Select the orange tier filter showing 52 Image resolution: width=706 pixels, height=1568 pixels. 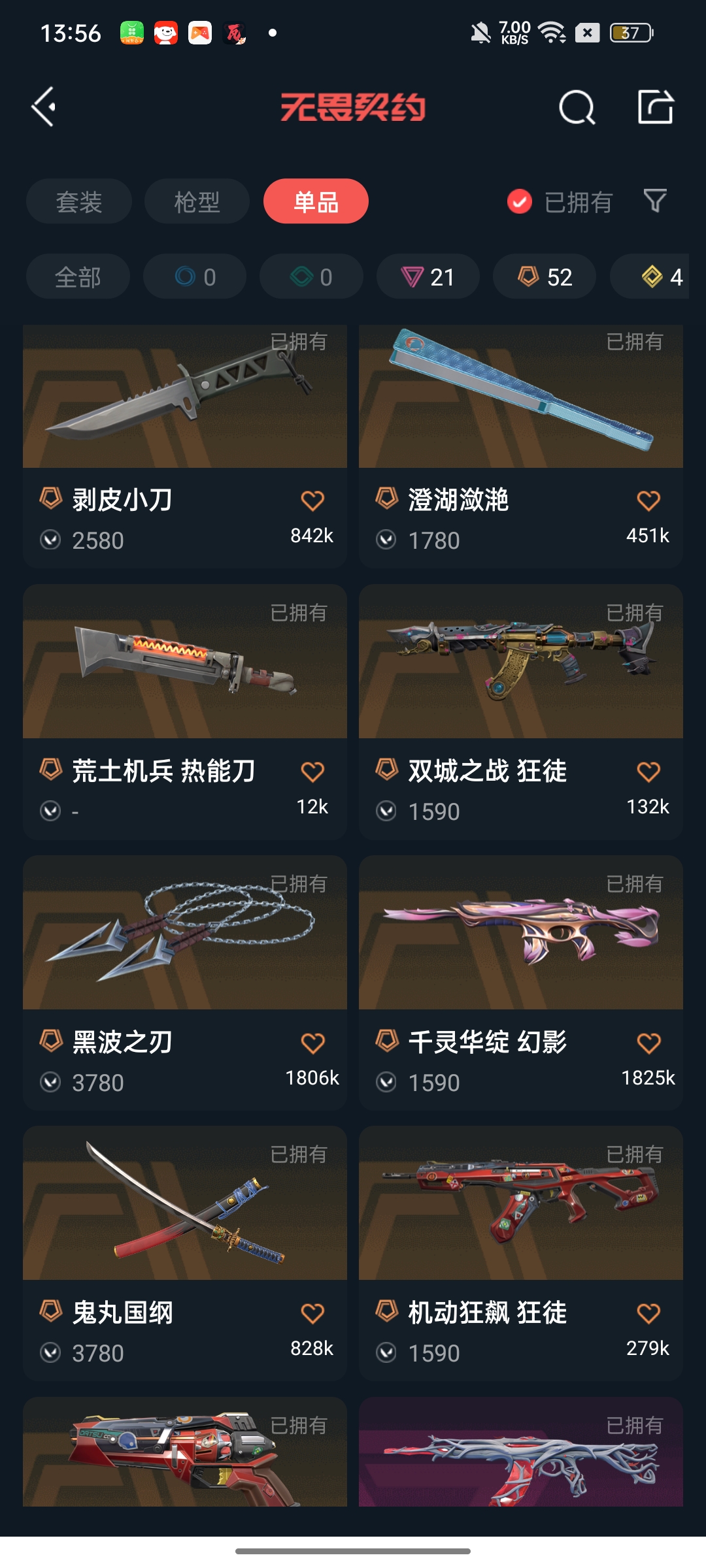click(x=545, y=277)
